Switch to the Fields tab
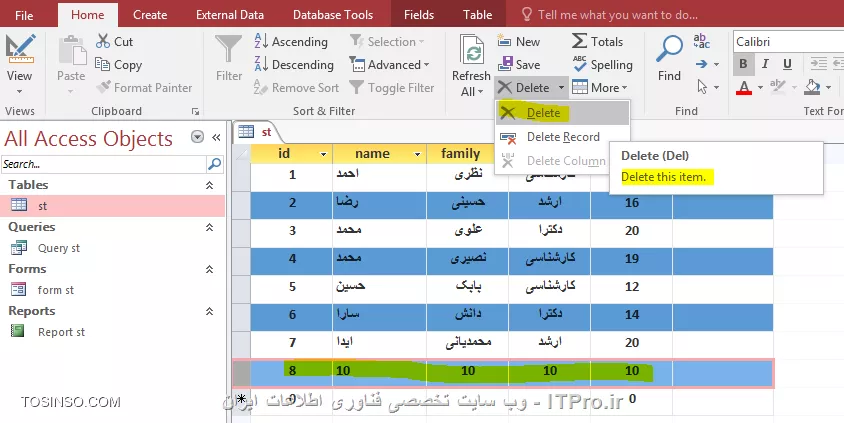The image size is (844, 423). coord(419,15)
